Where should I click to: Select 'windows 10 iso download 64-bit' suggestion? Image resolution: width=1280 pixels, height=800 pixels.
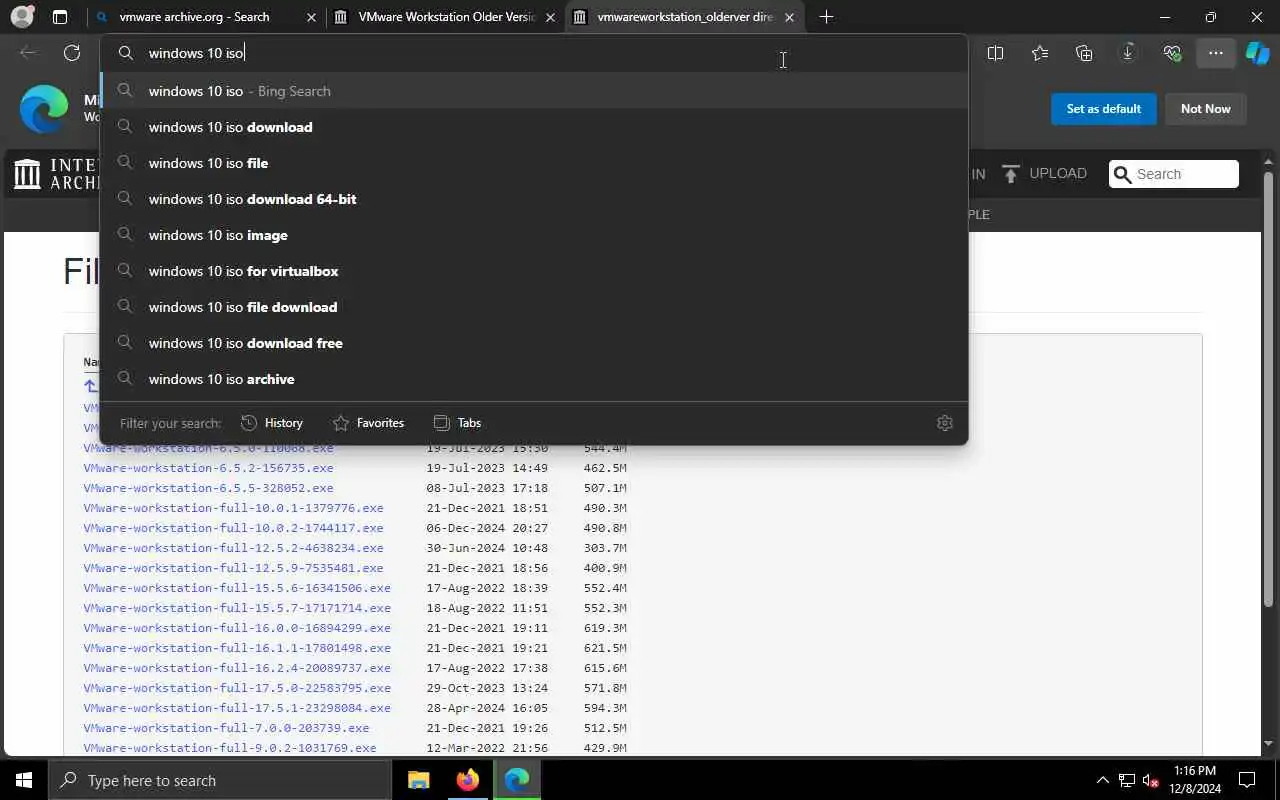534,199
